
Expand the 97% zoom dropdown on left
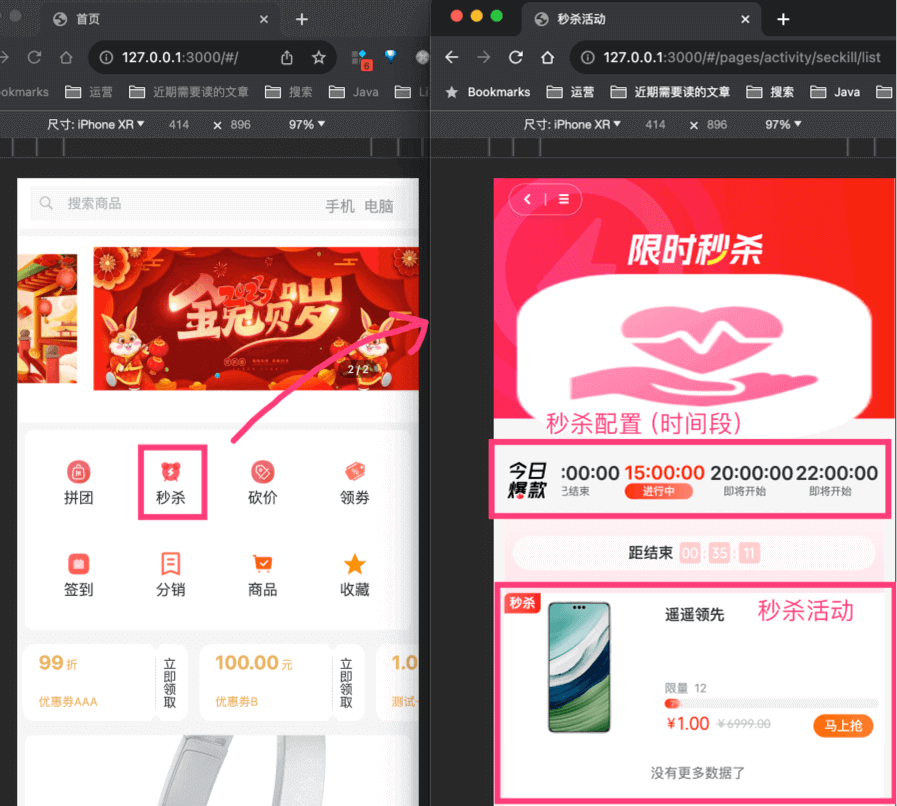(306, 125)
